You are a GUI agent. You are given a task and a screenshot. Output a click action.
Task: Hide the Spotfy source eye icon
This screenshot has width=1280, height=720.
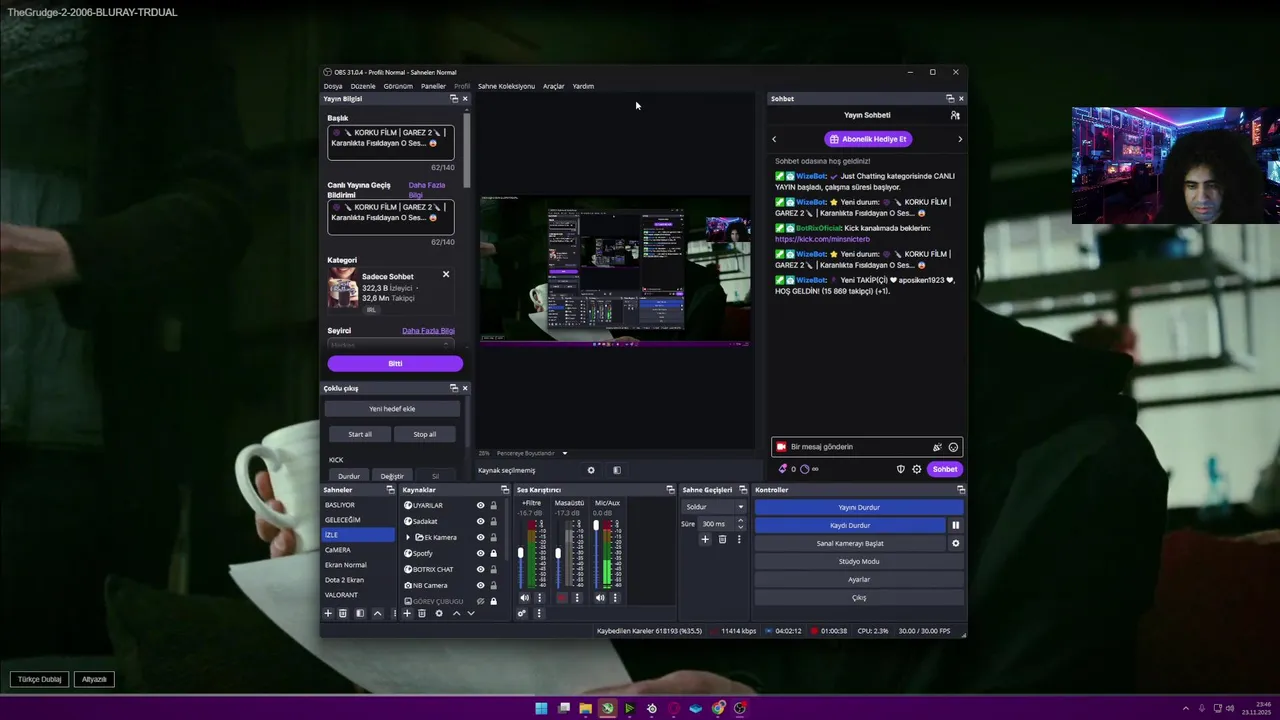coord(480,553)
